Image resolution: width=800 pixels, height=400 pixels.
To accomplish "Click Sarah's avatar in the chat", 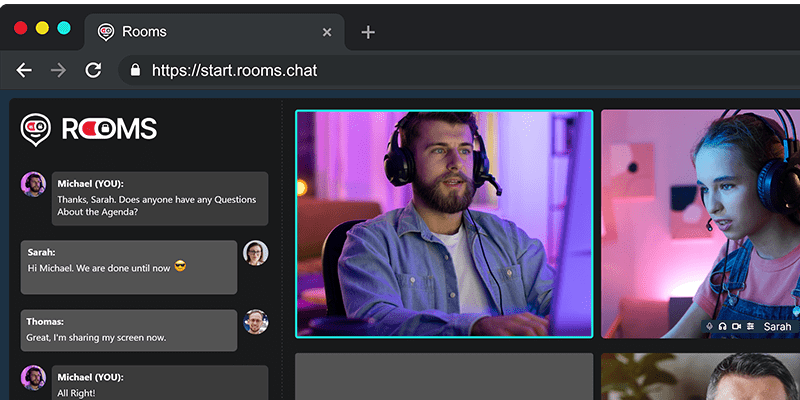I will tap(255, 253).
